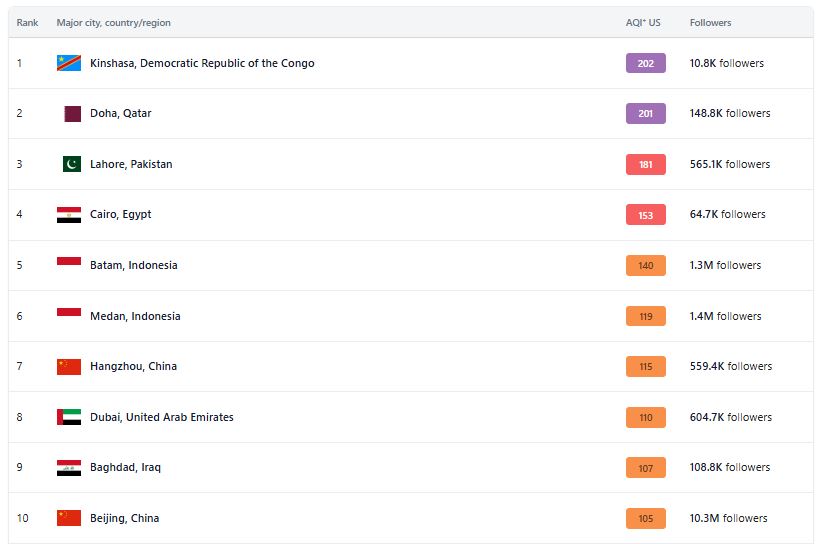The height and width of the screenshot is (544, 824).
Task: Open the Lahore, Pakistan city page
Action: (131, 164)
